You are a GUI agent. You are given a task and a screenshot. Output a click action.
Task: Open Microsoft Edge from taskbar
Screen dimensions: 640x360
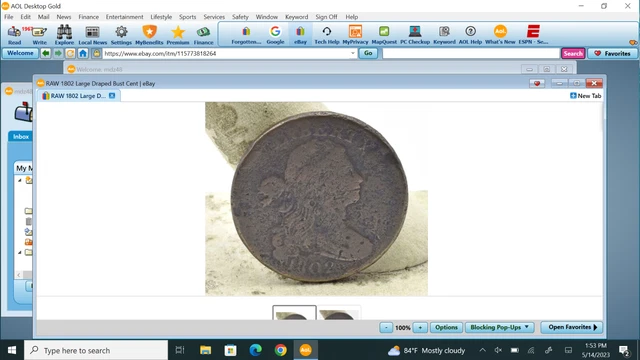click(x=256, y=350)
